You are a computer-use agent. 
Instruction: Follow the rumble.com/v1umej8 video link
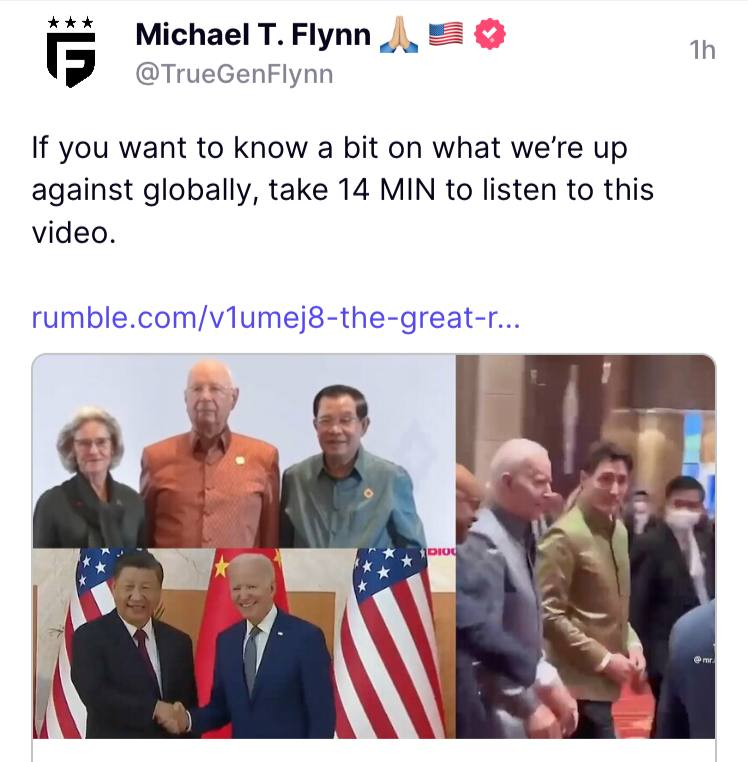point(276,317)
